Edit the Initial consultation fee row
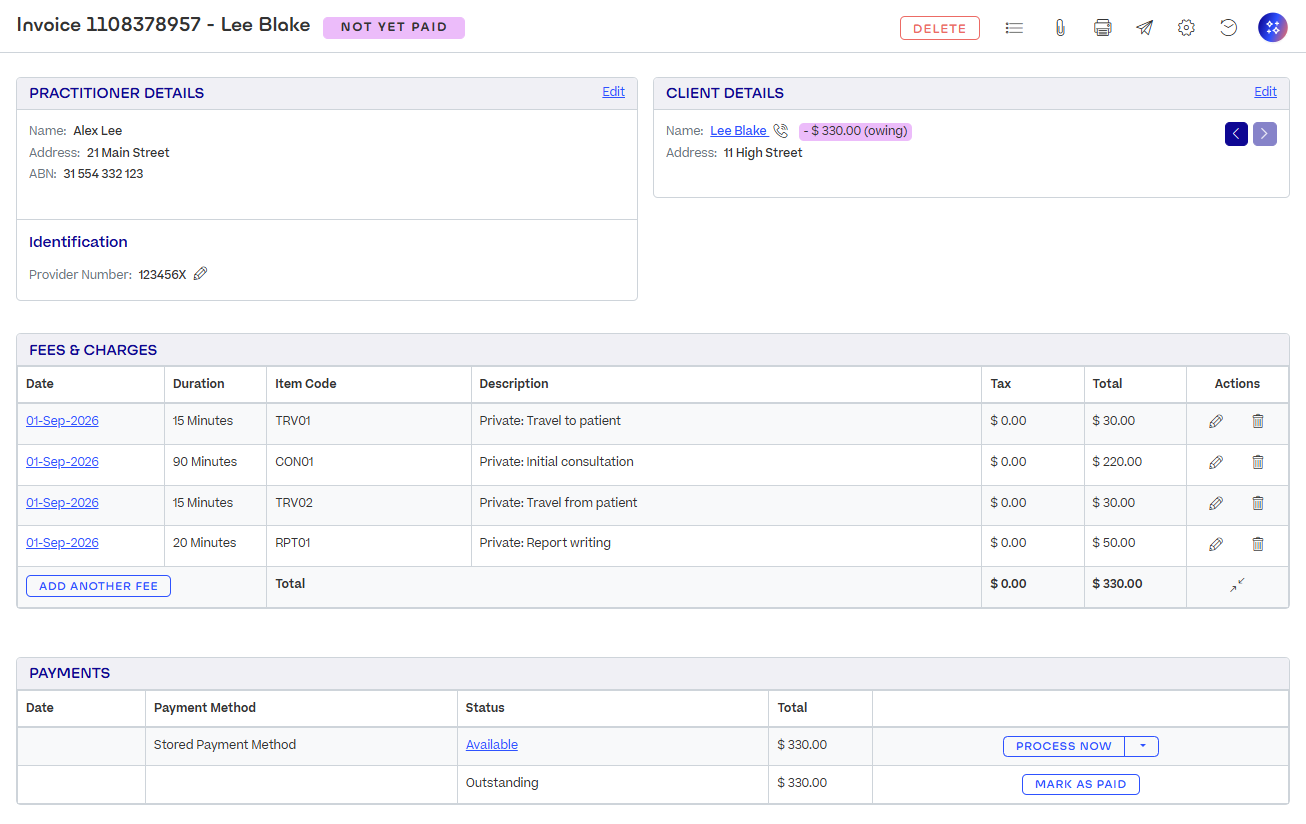The width and height of the screenshot is (1306, 824). tap(1216, 462)
